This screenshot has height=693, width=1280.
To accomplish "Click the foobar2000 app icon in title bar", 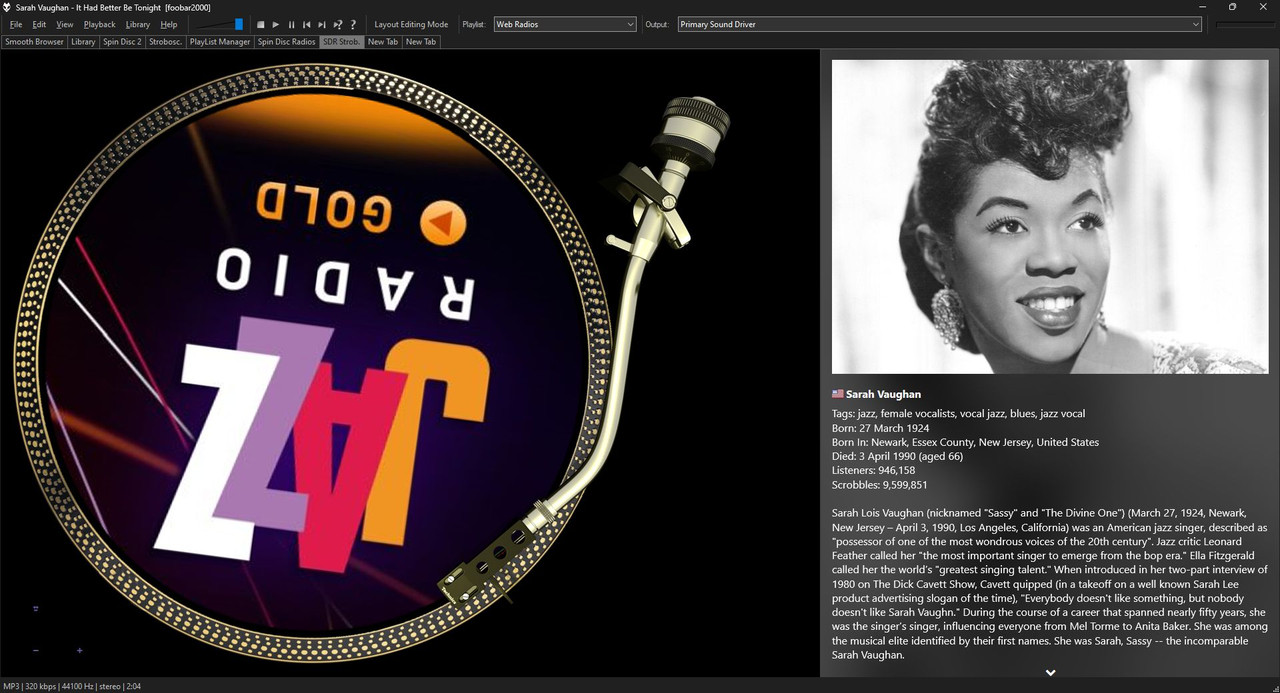I will click(x=7, y=7).
